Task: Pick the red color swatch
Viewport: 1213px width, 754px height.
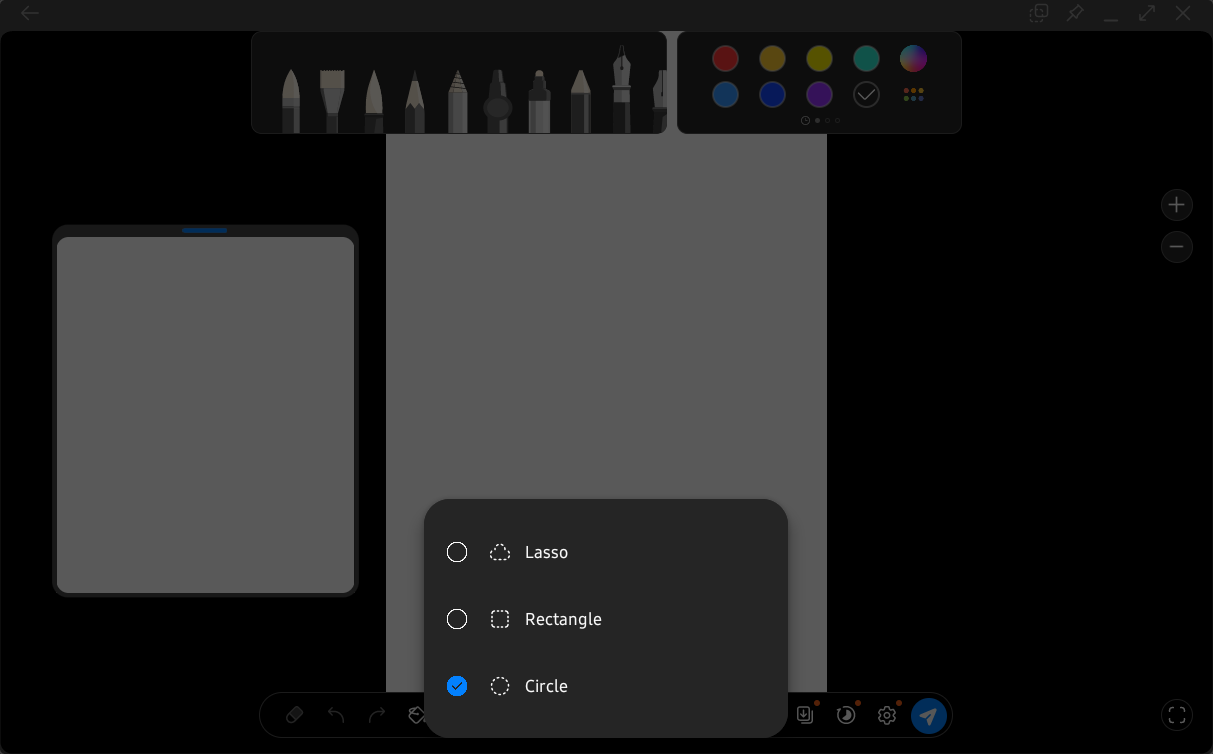Action: pos(725,58)
